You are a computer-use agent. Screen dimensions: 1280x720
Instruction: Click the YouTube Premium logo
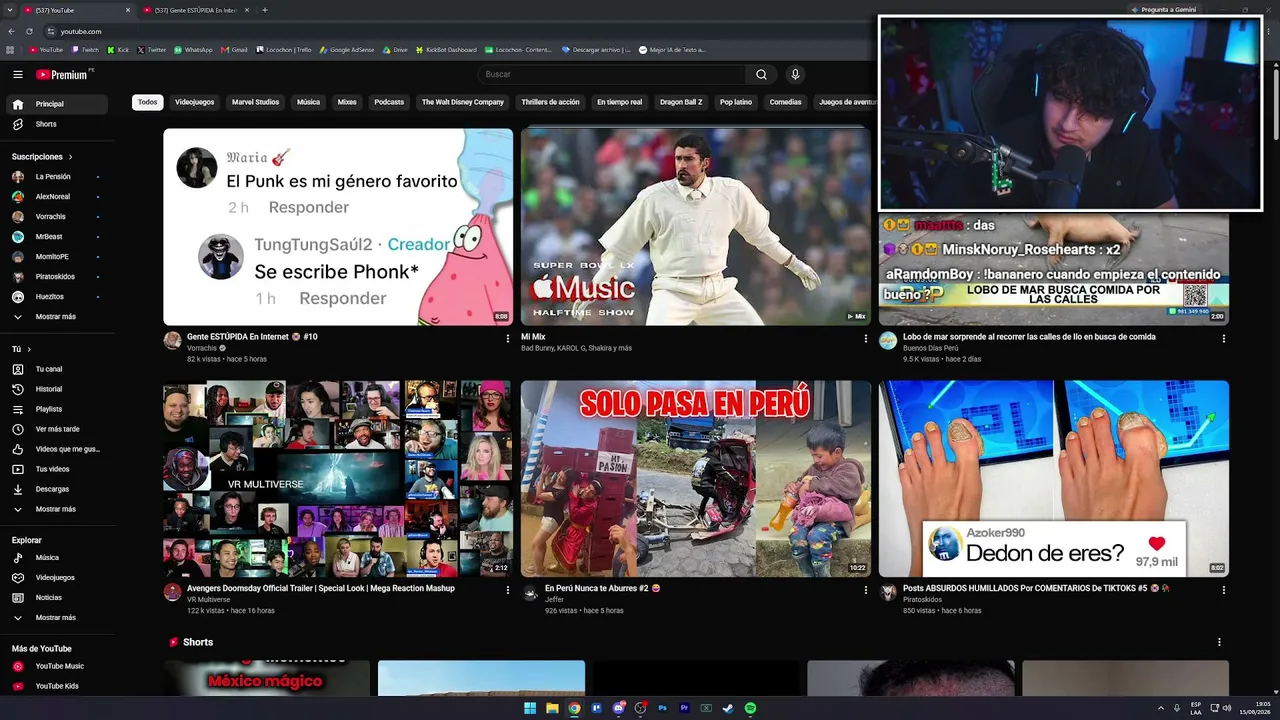[64, 74]
